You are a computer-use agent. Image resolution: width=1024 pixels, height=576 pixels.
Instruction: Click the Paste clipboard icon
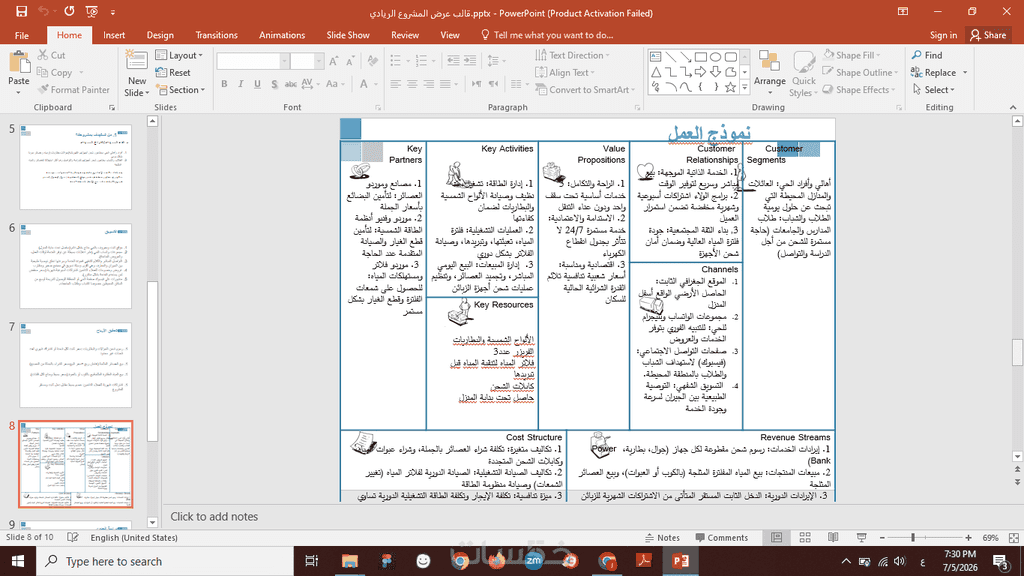pyautogui.click(x=19, y=63)
